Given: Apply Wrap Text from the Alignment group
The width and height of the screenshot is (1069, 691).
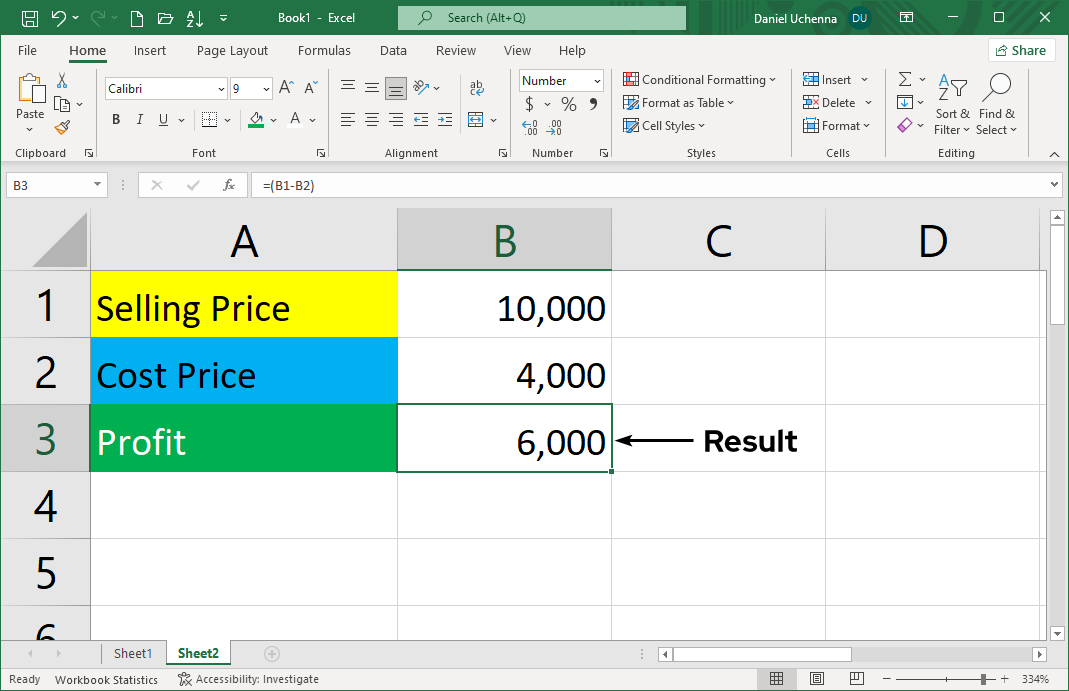Looking at the screenshot, I should 477,87.
